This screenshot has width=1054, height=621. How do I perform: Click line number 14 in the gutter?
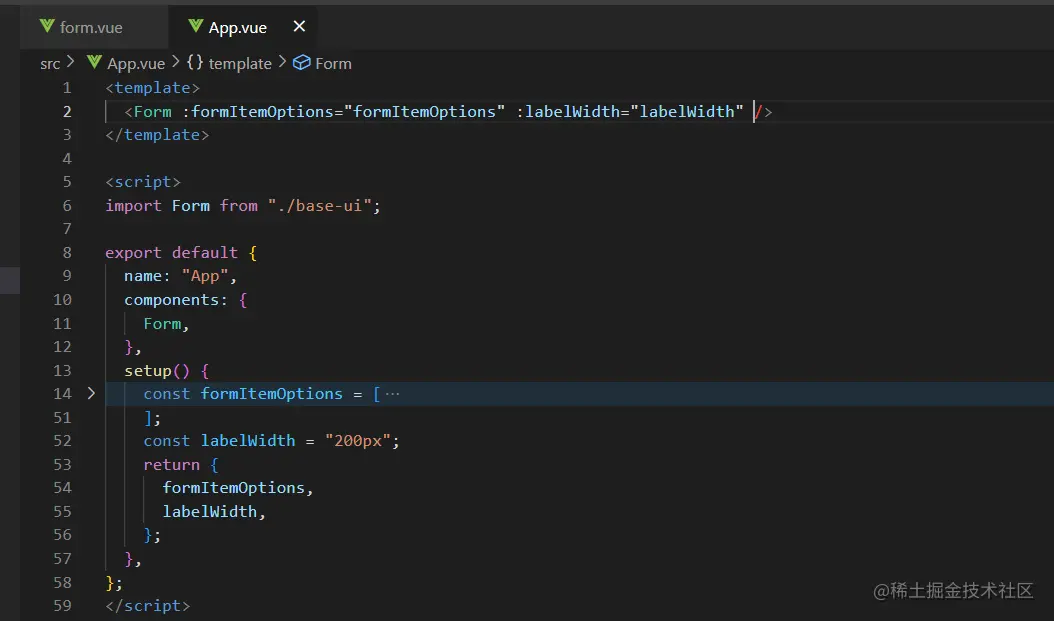[x=62, y=394]
